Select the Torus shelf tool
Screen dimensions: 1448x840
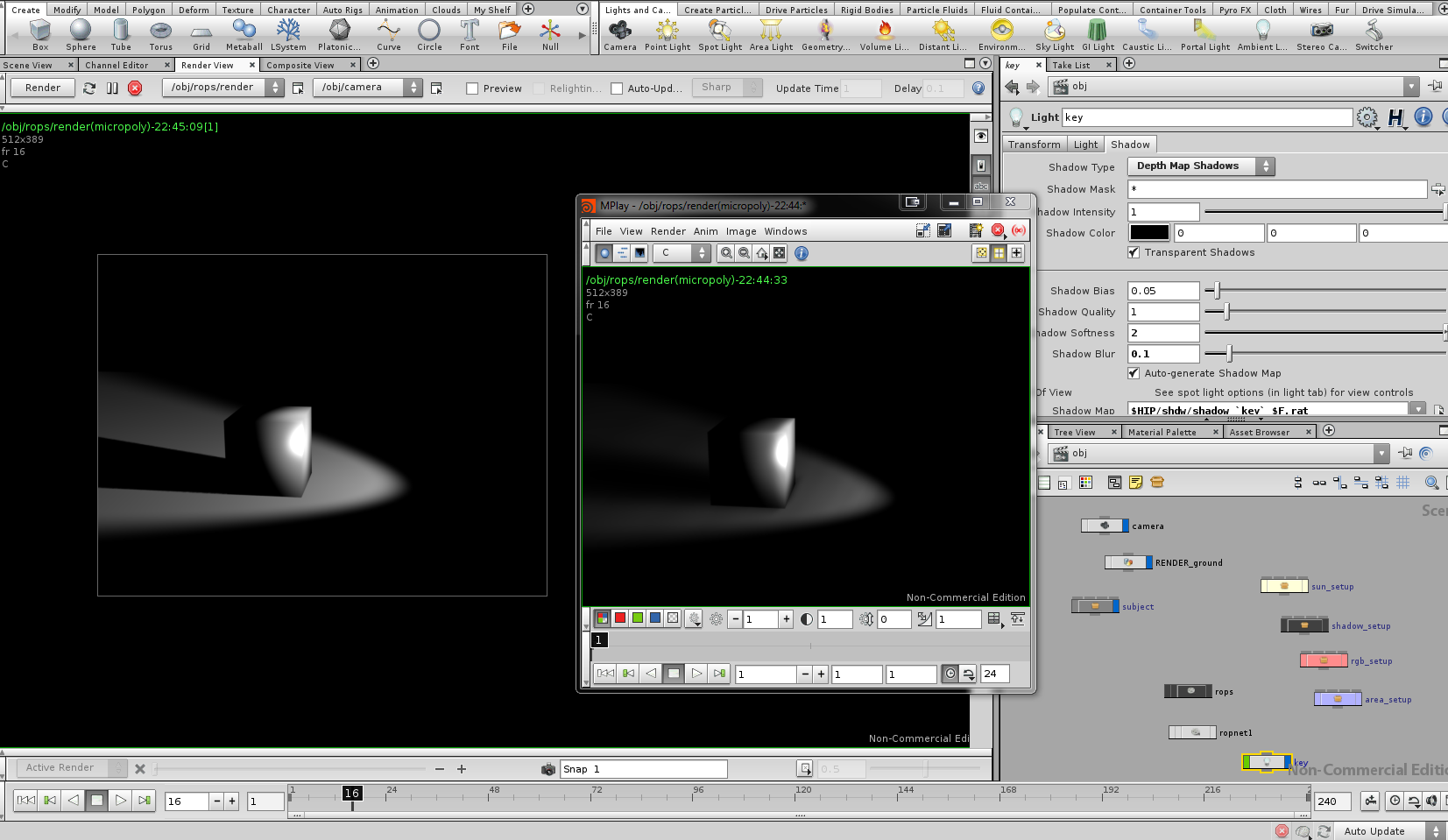[x=161, y=35]
